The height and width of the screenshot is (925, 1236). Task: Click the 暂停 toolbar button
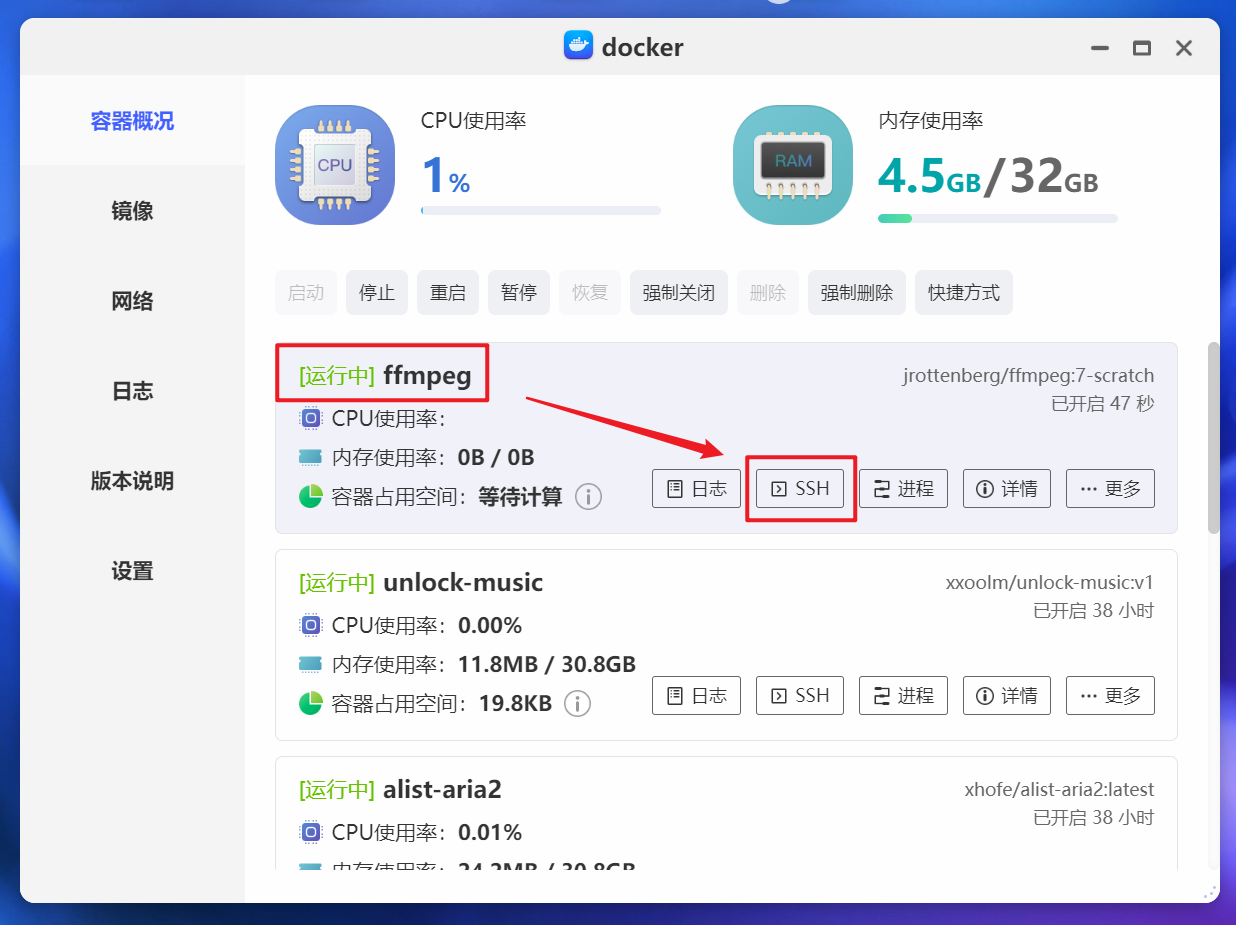[x=519, y=293]
